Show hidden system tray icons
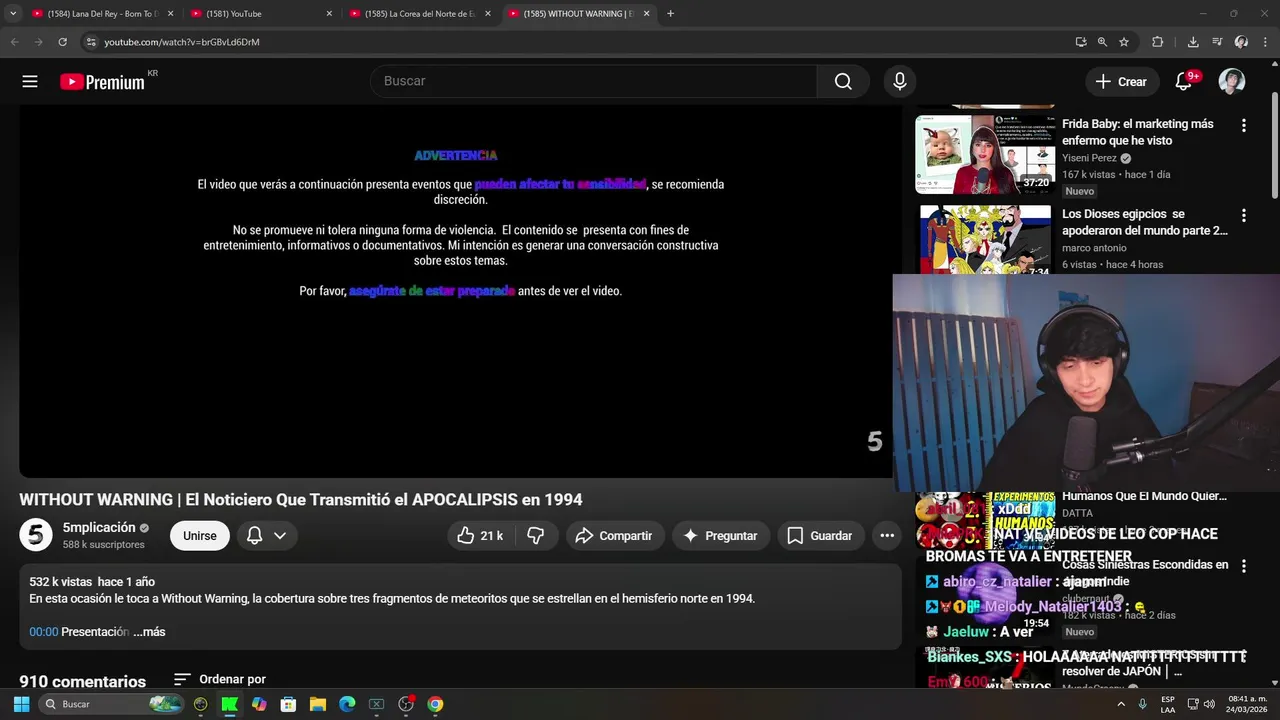 1121,704
